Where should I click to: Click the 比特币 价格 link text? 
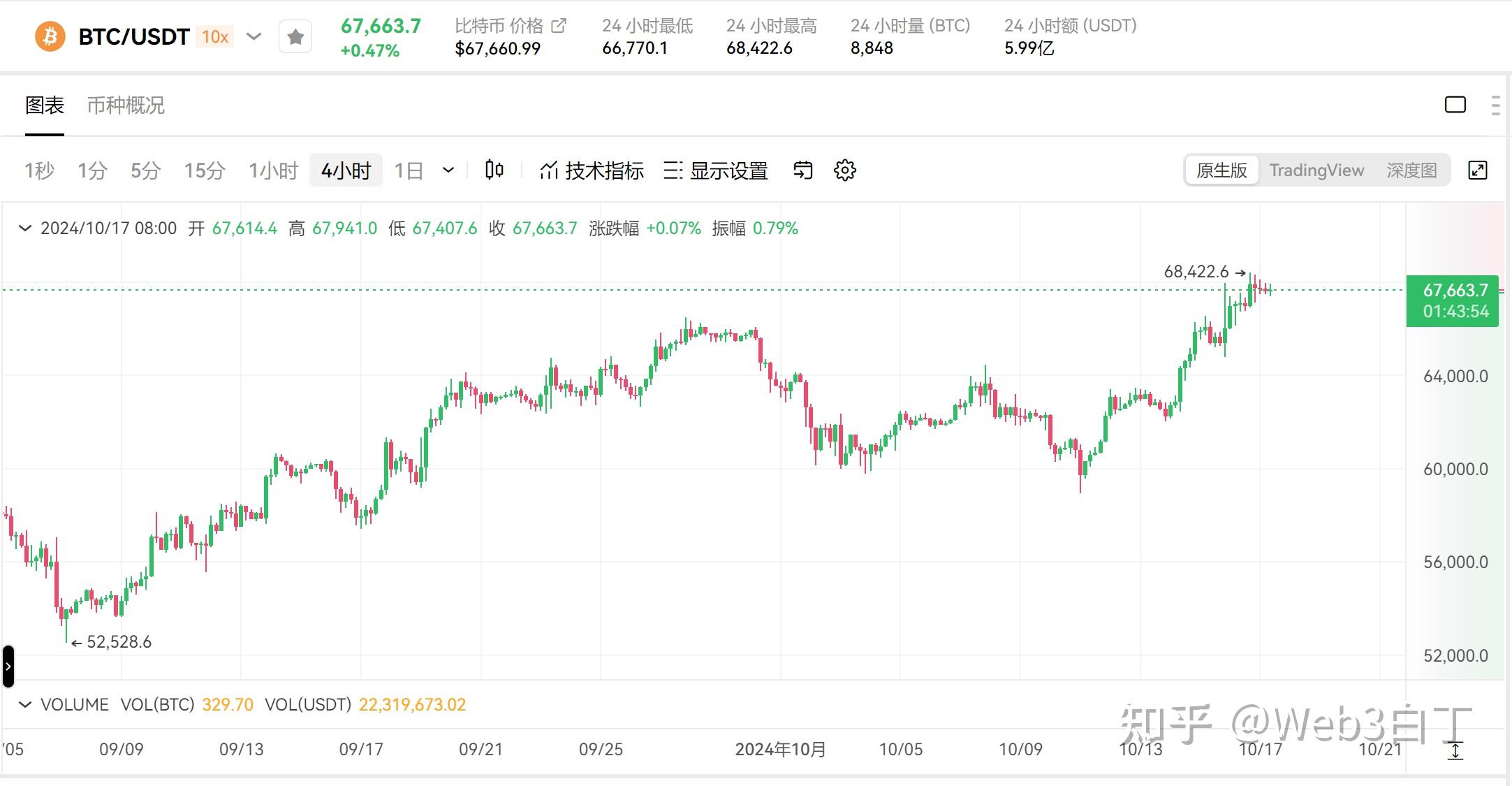pos(499,26)
